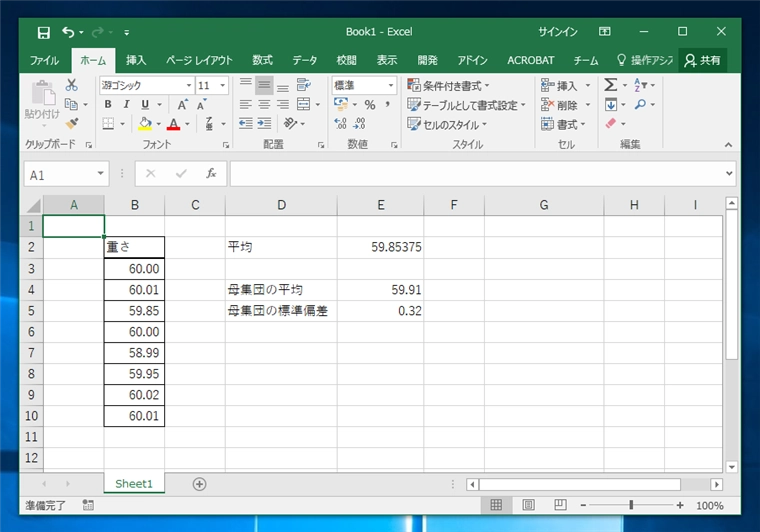The image size is (760, 532).
Task: Toggle center horizontal alignment
Action: click(264, 104)
